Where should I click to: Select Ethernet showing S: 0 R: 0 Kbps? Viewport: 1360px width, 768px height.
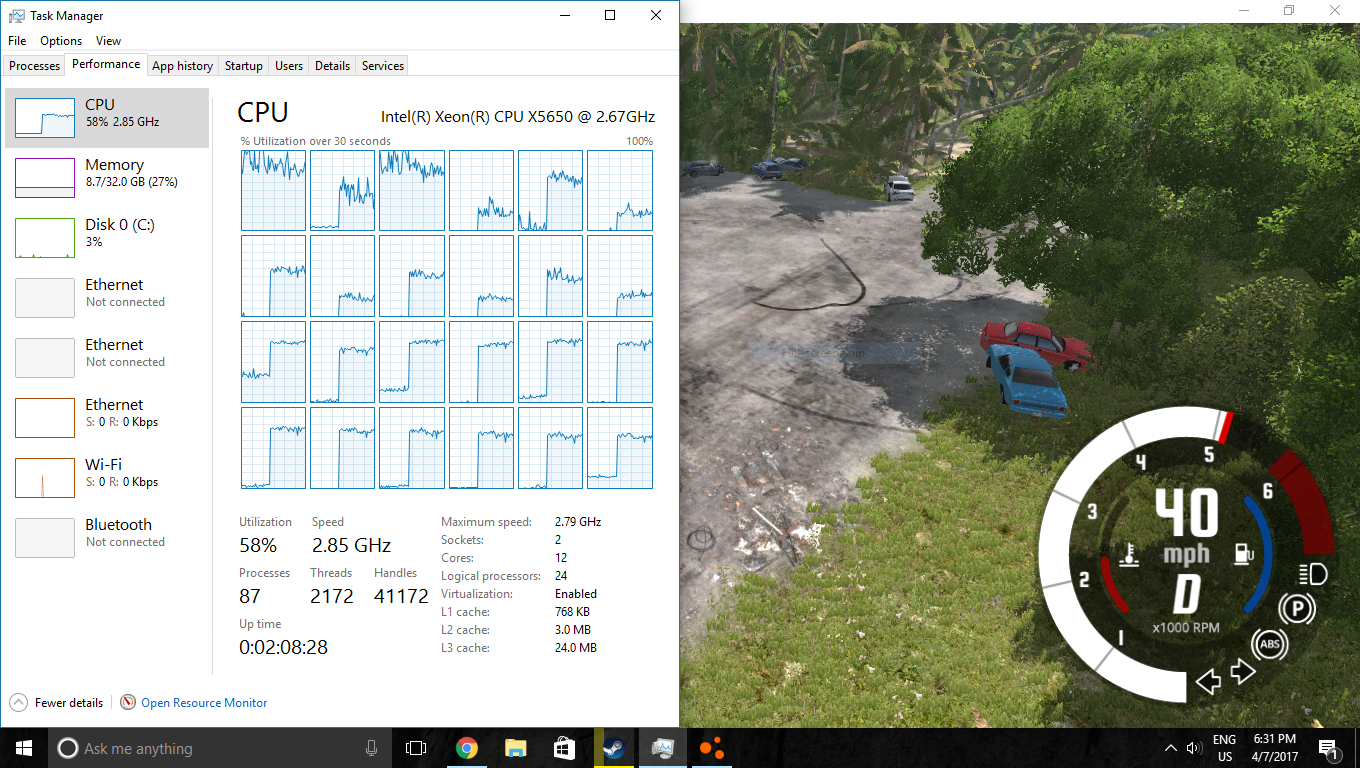point(107,418)
